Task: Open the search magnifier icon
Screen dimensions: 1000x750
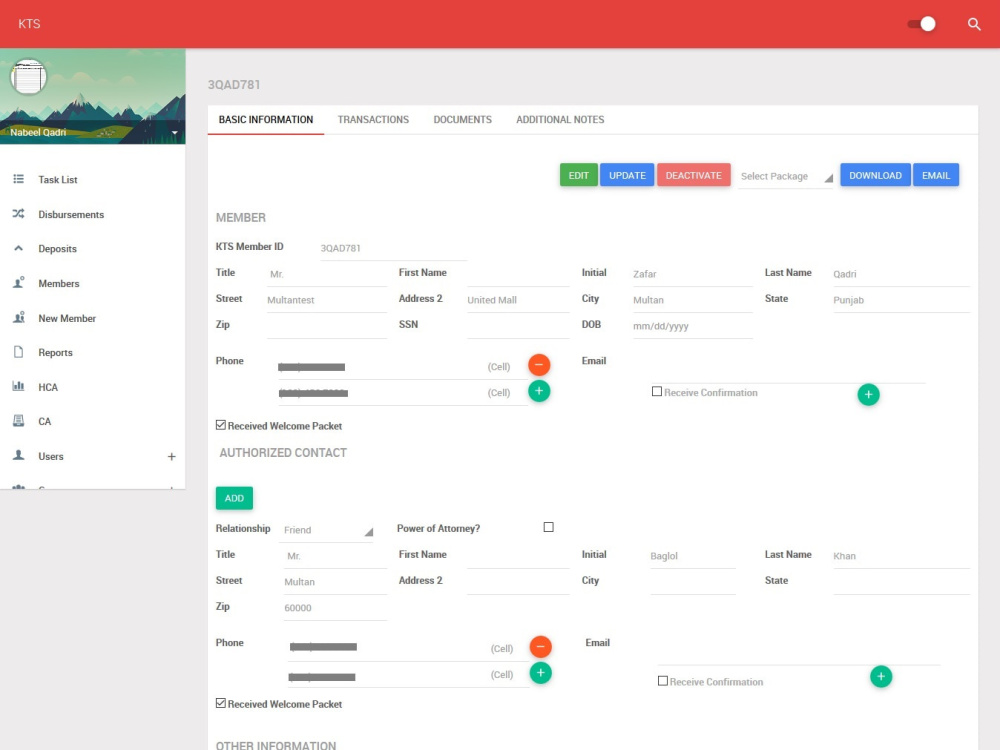Action: 973,24
